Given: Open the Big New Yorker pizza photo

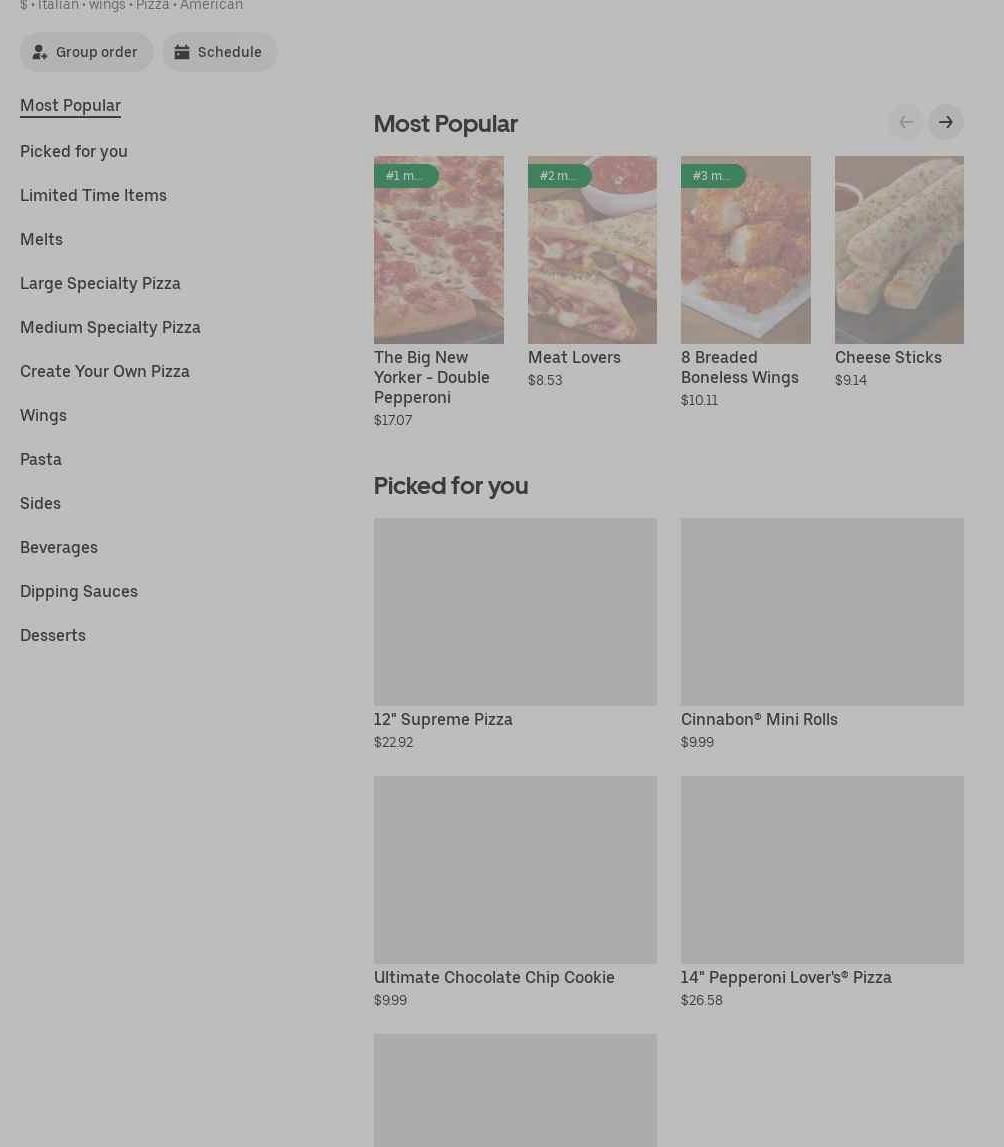Looking at the screenshot, I should (439, 249).
